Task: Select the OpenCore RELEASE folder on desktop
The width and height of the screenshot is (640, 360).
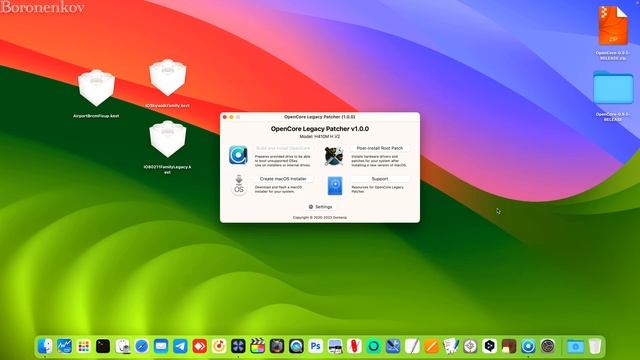Action: click(x=613, y=96)
